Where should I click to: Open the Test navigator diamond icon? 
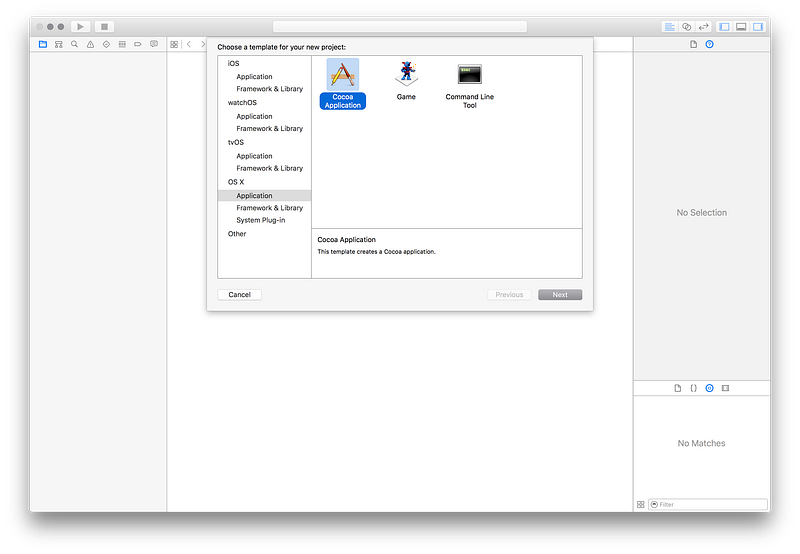tap(106, 44)
